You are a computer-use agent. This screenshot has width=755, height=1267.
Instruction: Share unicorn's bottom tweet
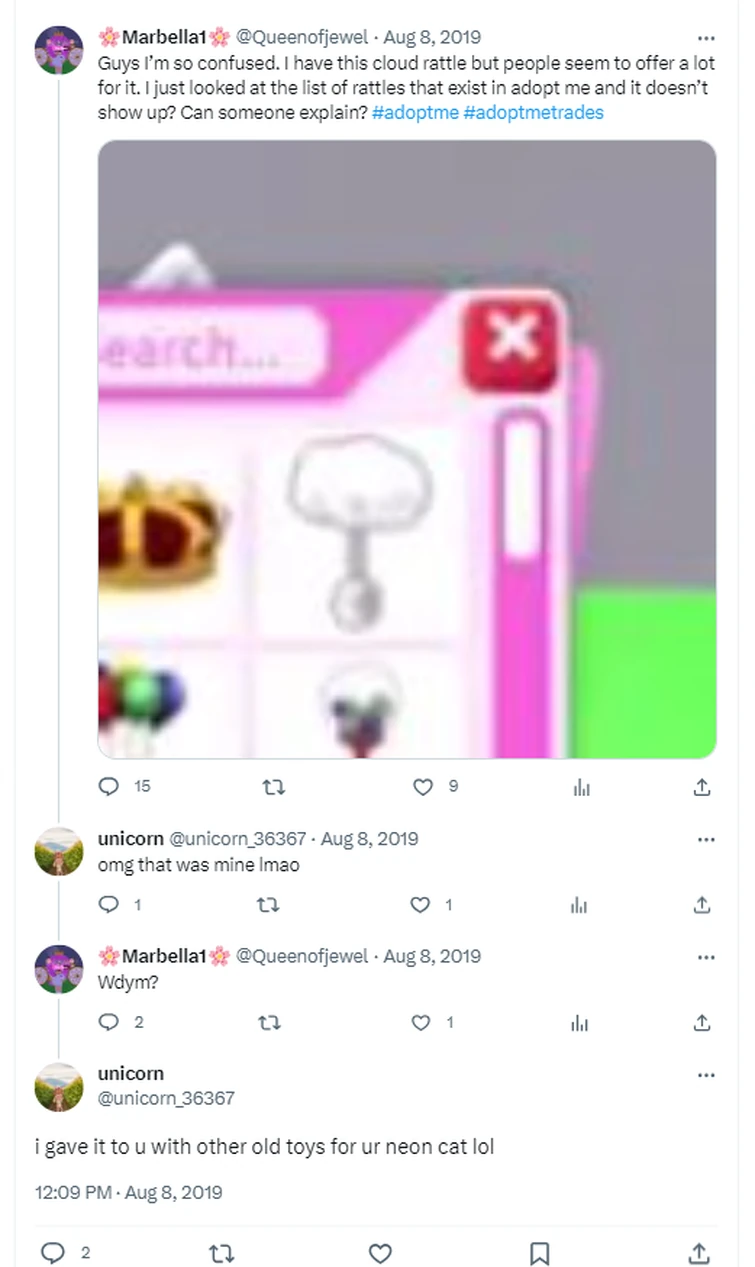[x=702, y=1252]
